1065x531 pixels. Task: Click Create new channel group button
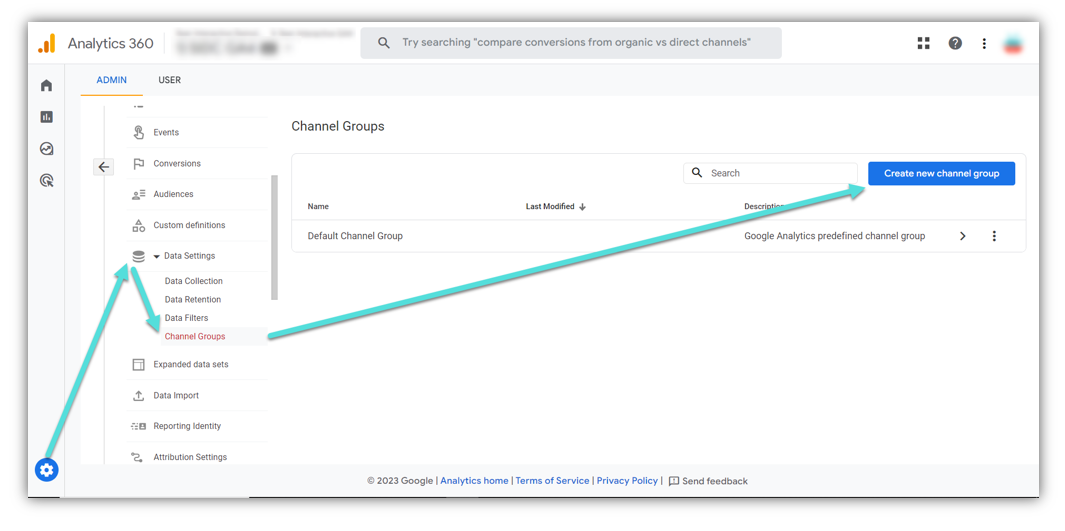941,173
